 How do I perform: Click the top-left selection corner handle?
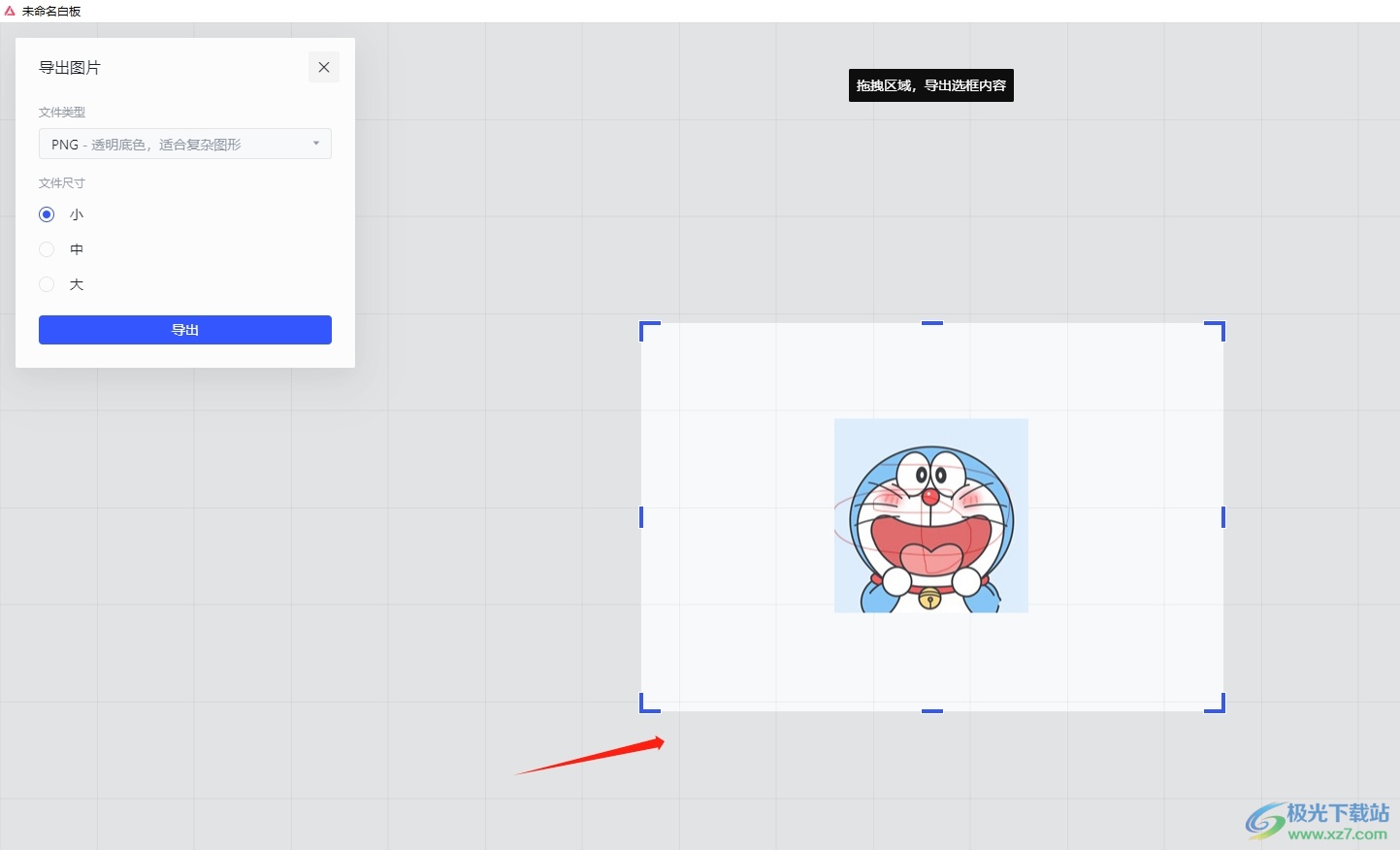[x=648, y=330]
